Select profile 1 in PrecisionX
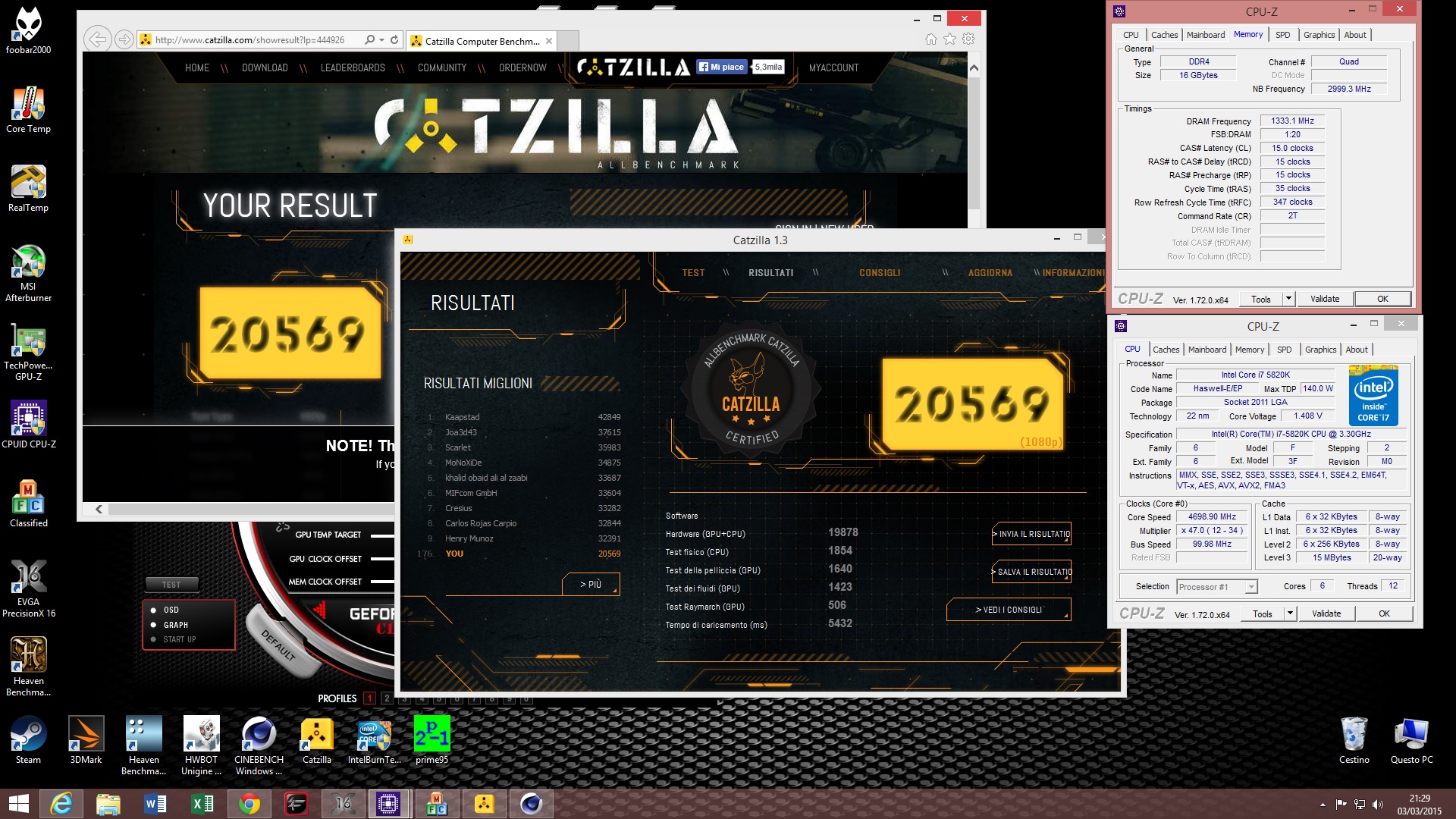1456x819 pixels. (369, 698)
